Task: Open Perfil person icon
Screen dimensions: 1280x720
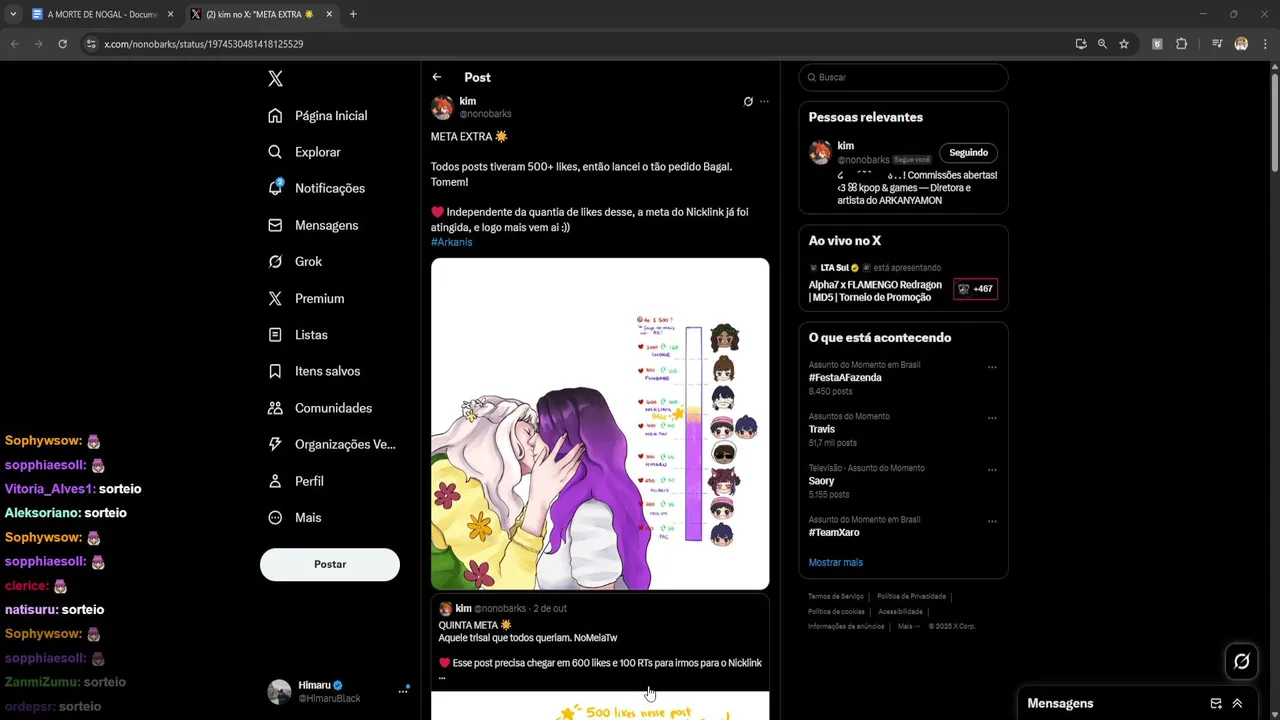Action: coord(275,481)
